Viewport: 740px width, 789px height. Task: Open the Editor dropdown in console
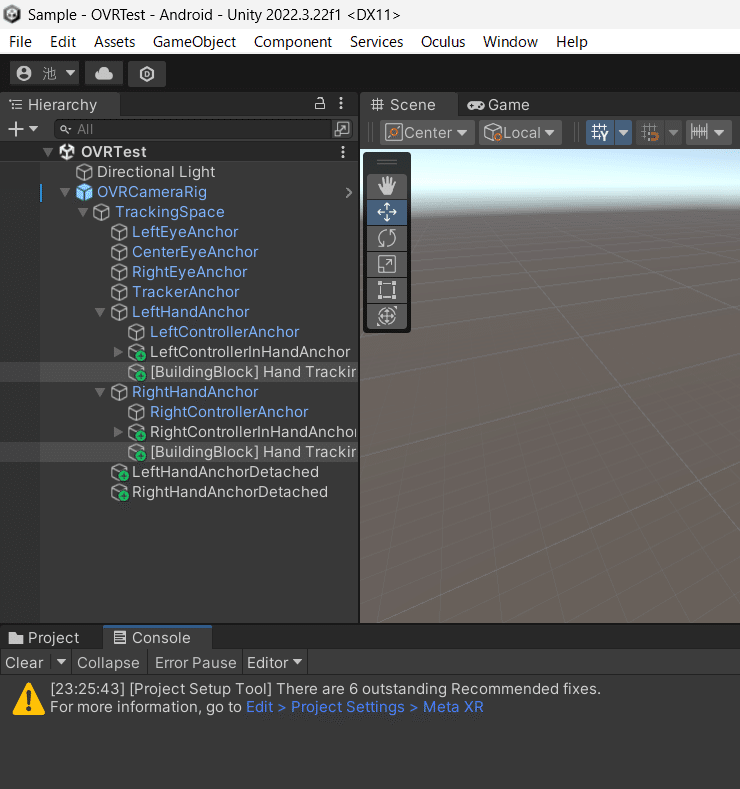coord(275,663)
